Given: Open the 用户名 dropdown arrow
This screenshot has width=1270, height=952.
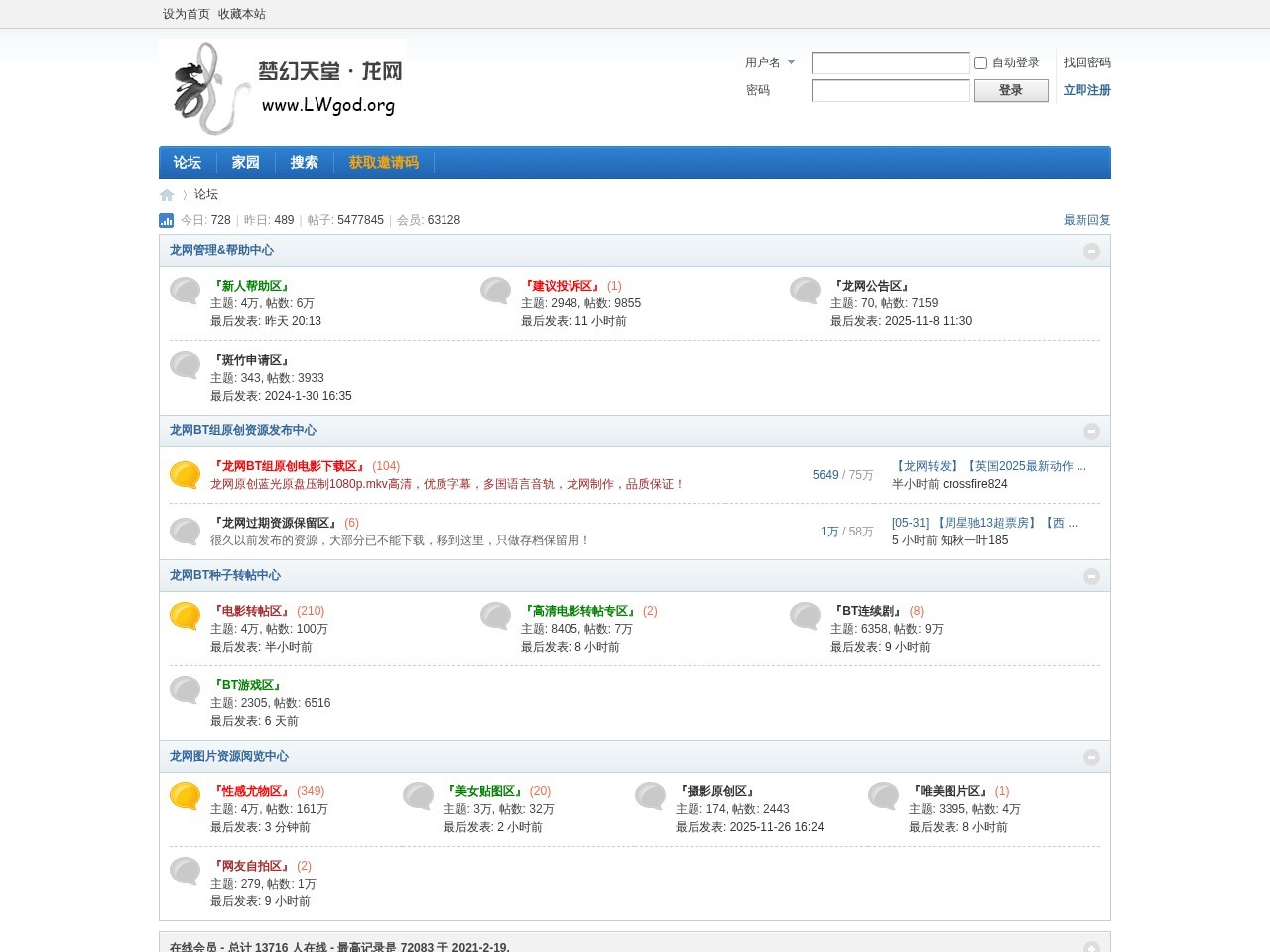Looking at the screenshot, I should [x=791, y=62].
